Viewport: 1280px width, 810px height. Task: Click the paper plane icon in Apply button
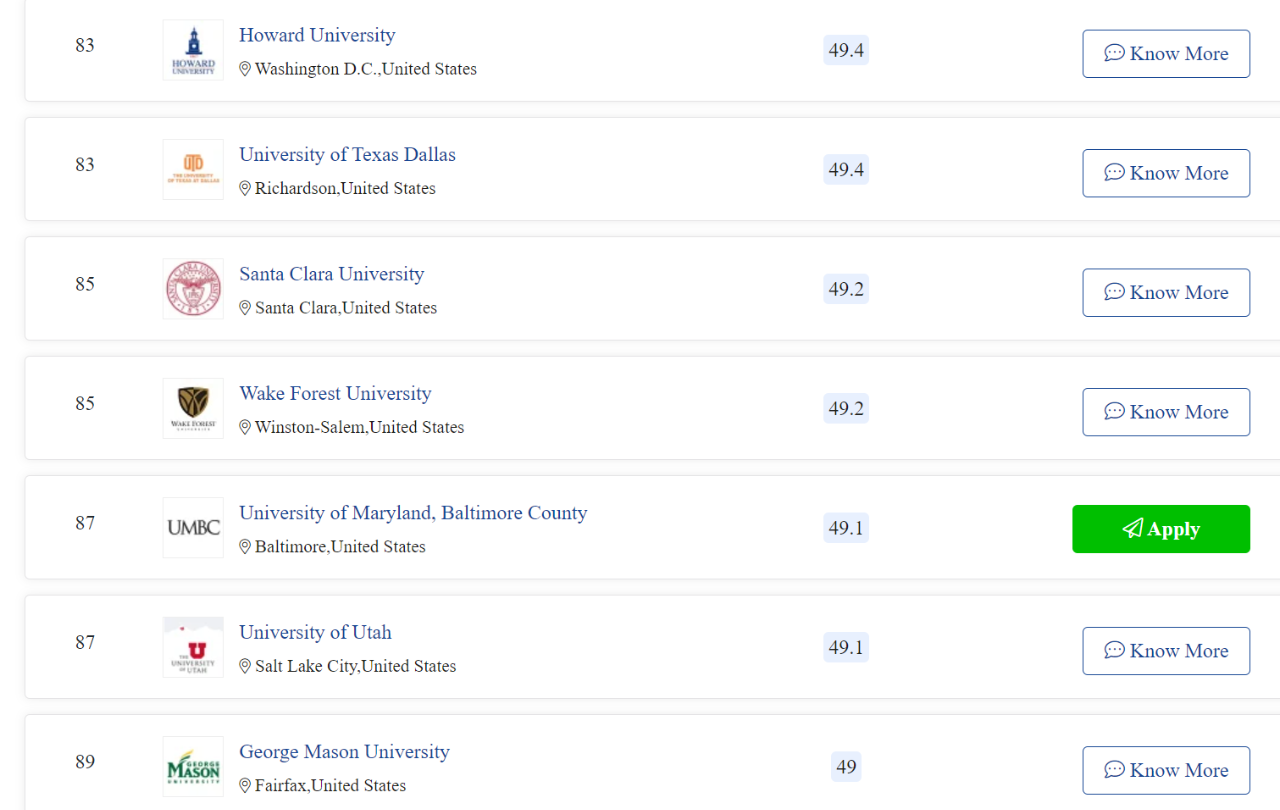(1132, 528)
